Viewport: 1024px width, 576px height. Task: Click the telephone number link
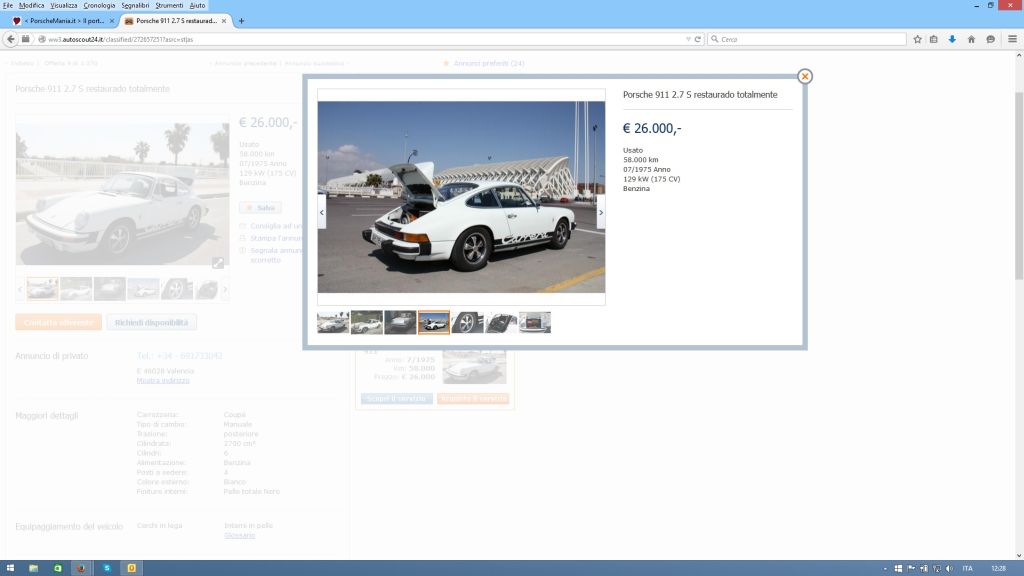[180, 356]
